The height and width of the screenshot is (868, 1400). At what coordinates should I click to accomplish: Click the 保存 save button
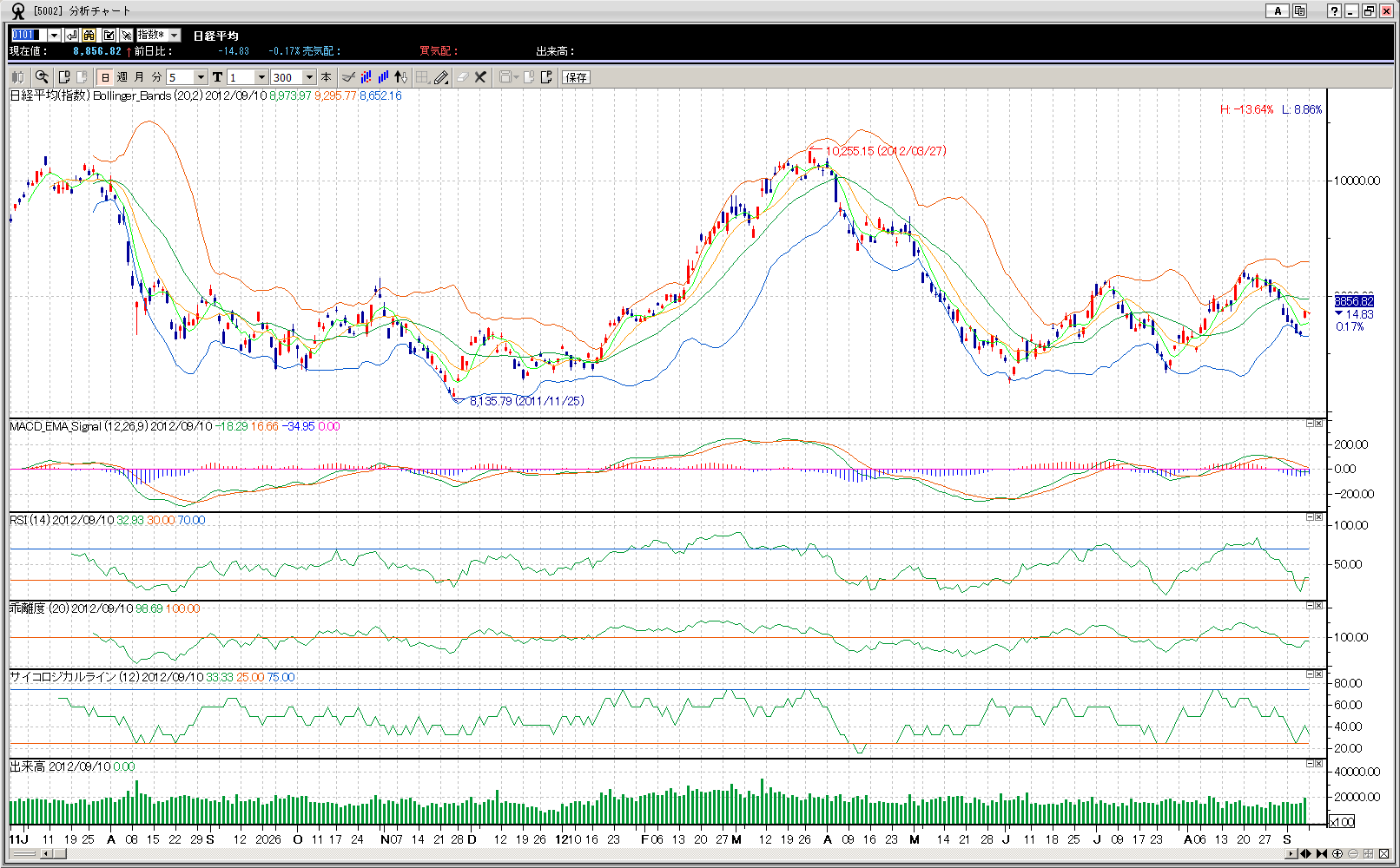coord(576,77)
